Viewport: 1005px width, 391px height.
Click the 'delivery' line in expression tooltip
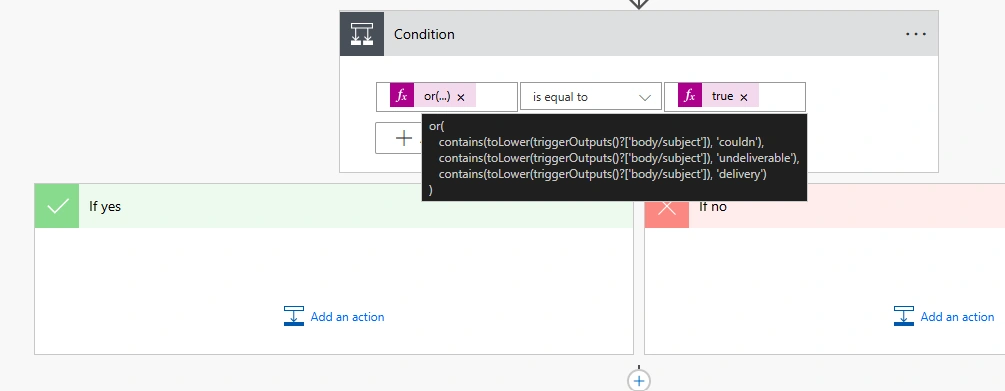(x=602, y=174)
